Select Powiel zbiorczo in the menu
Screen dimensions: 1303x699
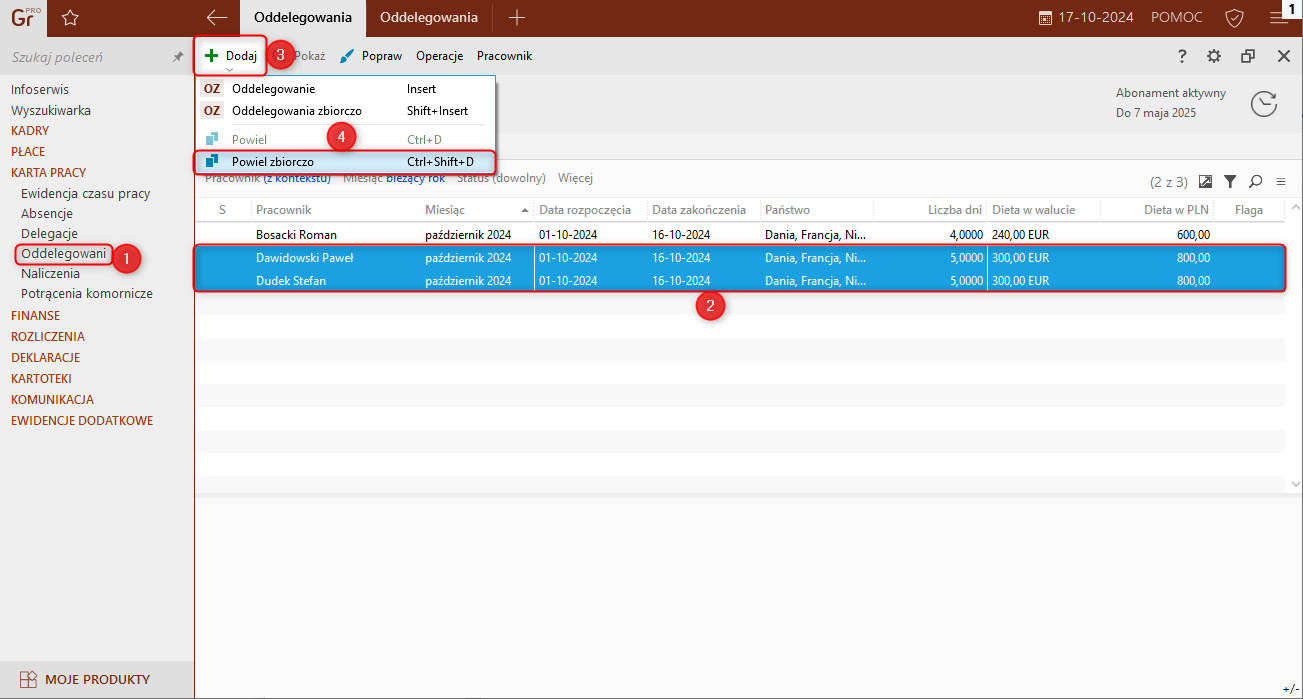click(x=345, y=161)
